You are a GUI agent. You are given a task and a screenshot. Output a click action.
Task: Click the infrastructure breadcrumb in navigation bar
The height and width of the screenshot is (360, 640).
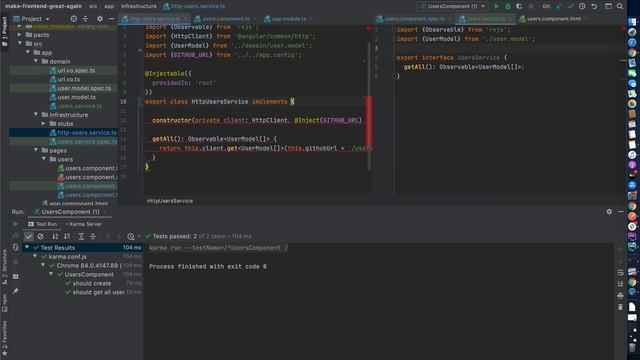pyautogui.click(x=139, y=6)
